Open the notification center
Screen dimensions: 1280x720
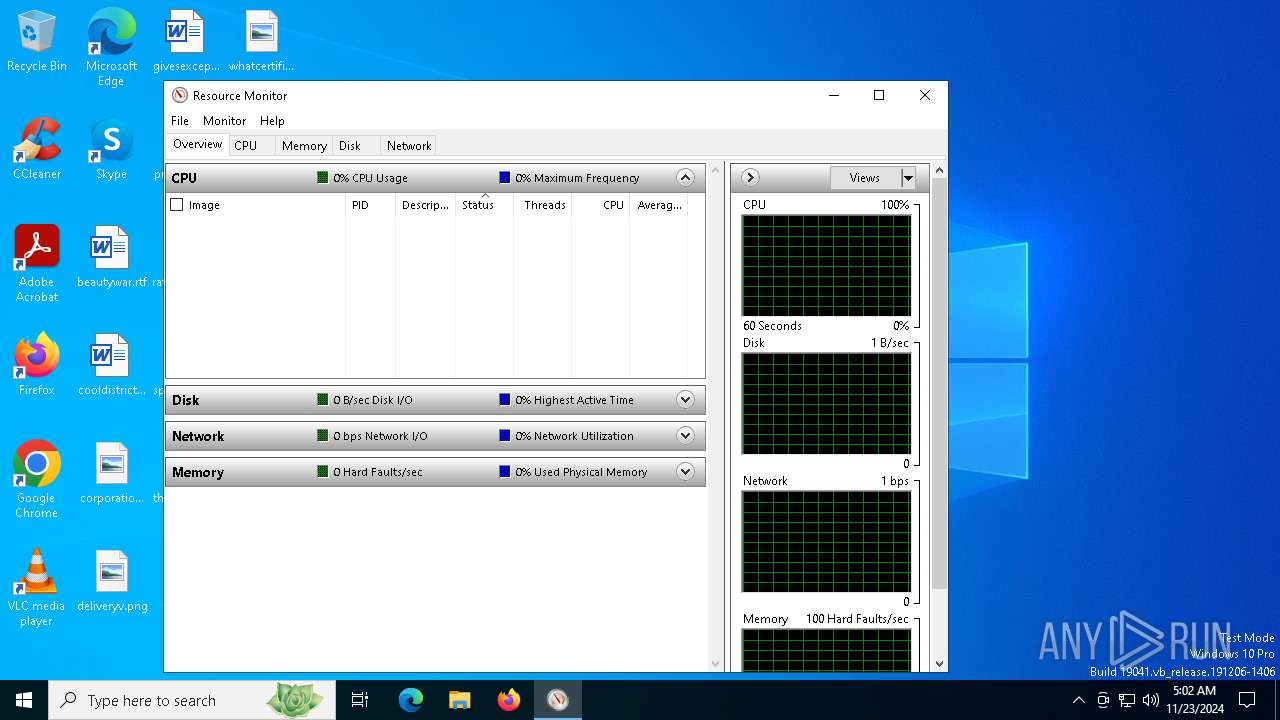click(x=1247, y=700)
